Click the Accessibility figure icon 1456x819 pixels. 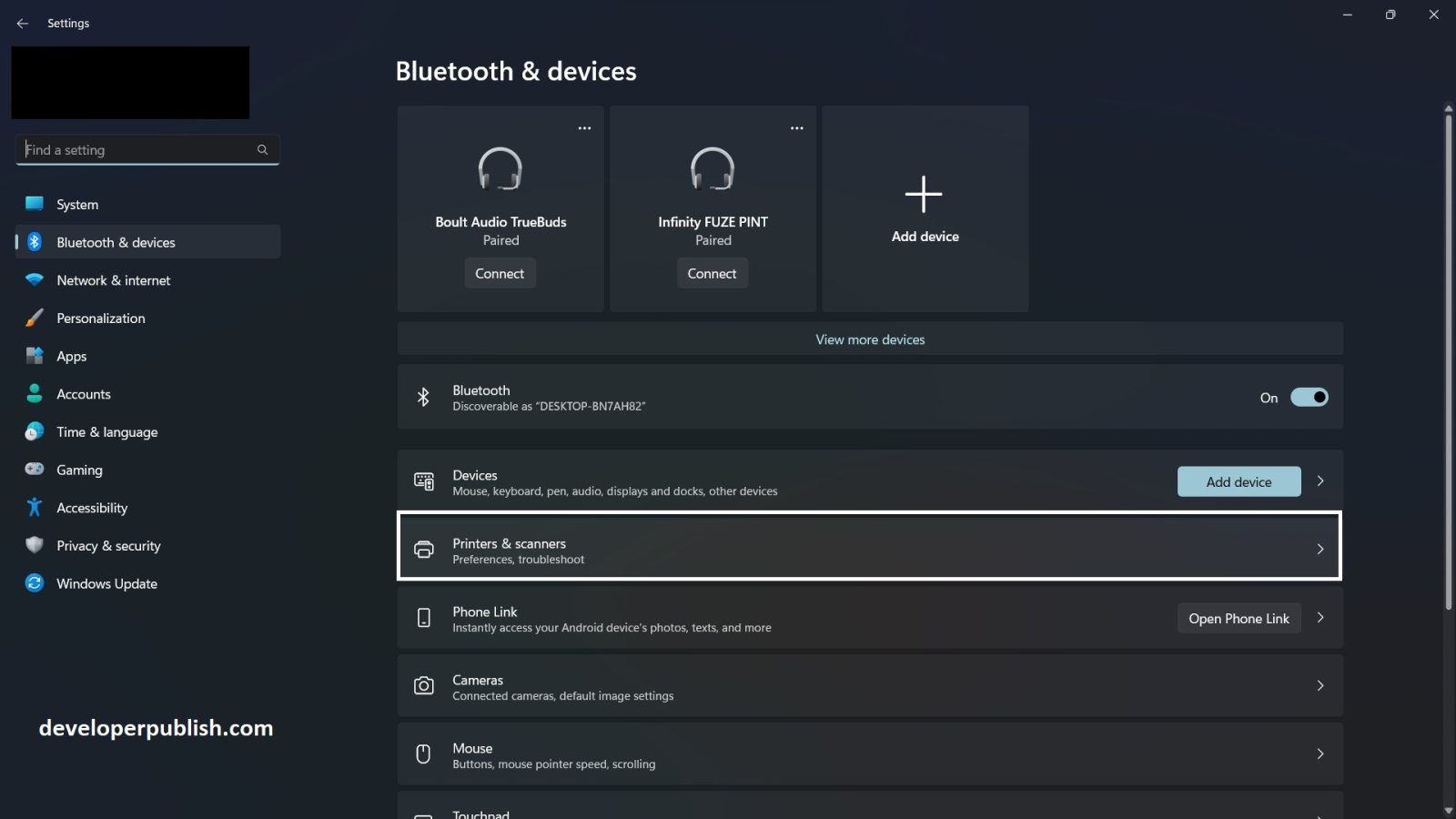coord(35,507)
